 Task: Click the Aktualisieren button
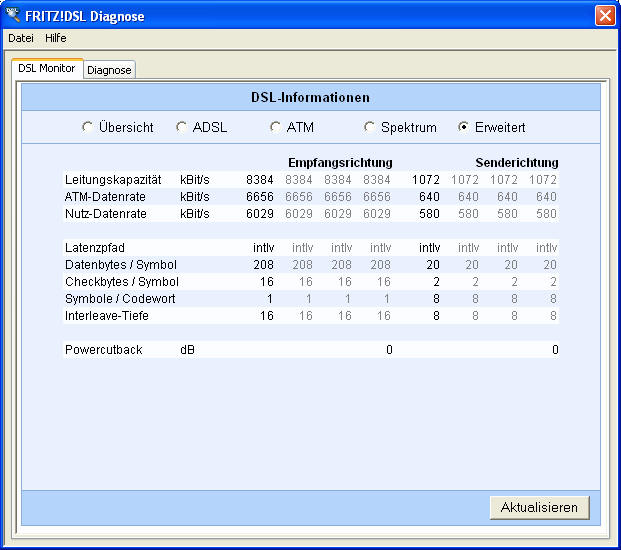[x=539, y=507]
